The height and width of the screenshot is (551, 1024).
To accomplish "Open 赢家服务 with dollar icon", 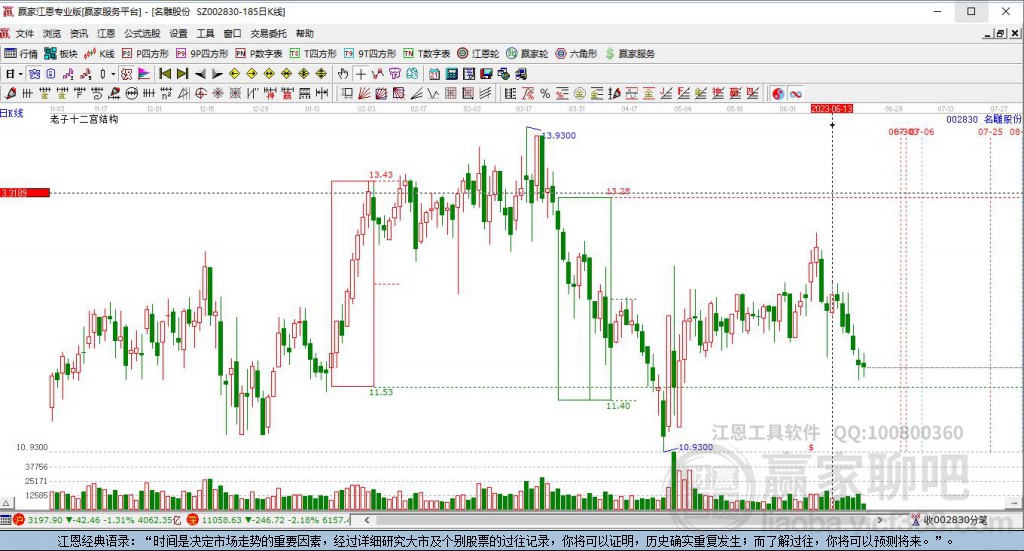I will 630,54.
